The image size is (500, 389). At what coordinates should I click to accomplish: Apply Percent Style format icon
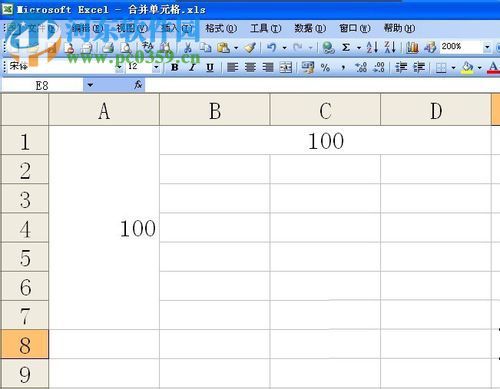click(x=325, y=68)
